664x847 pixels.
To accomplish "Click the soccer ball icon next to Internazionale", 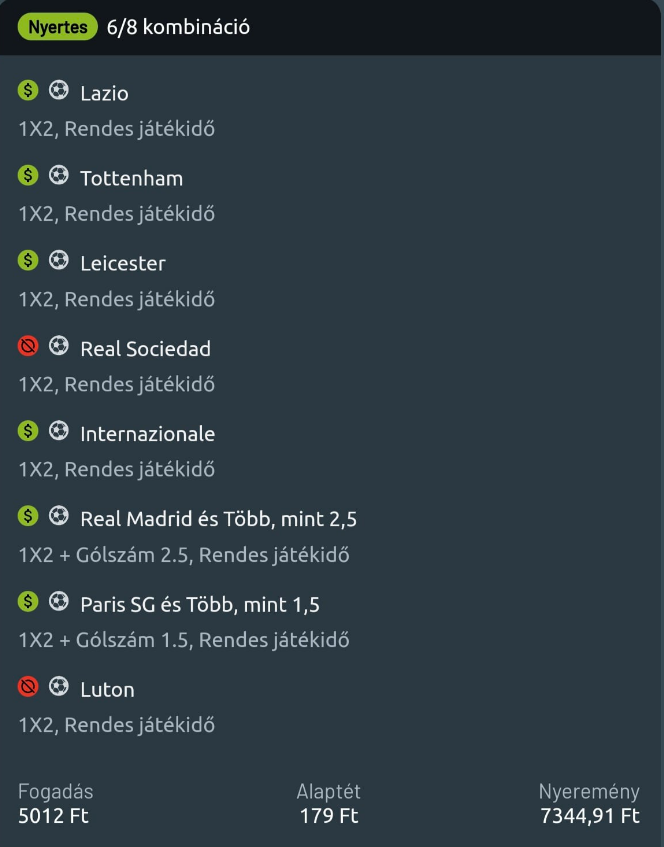I will [59, 432].
